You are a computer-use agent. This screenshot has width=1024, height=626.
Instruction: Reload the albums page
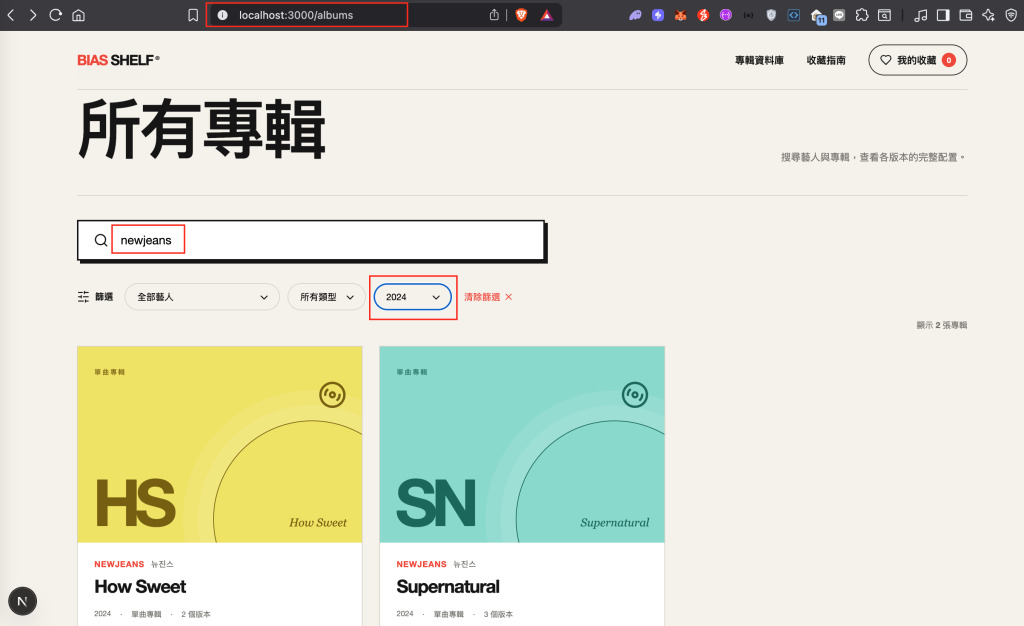56,15
